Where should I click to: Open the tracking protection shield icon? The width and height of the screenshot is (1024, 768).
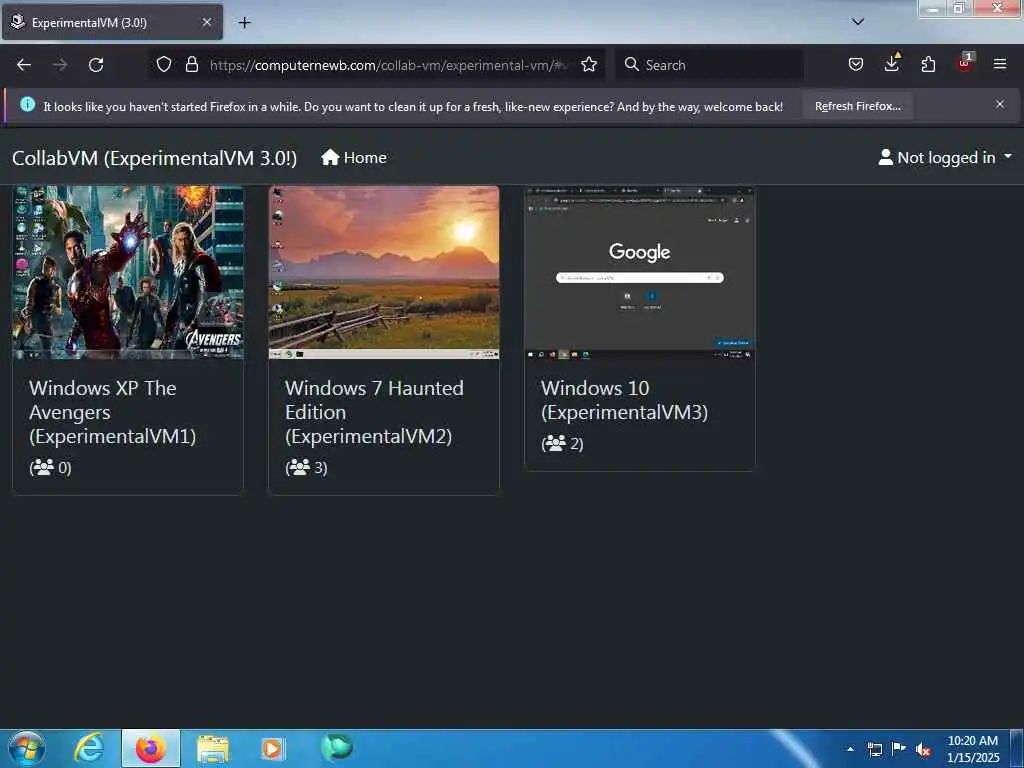coord(164,64)
